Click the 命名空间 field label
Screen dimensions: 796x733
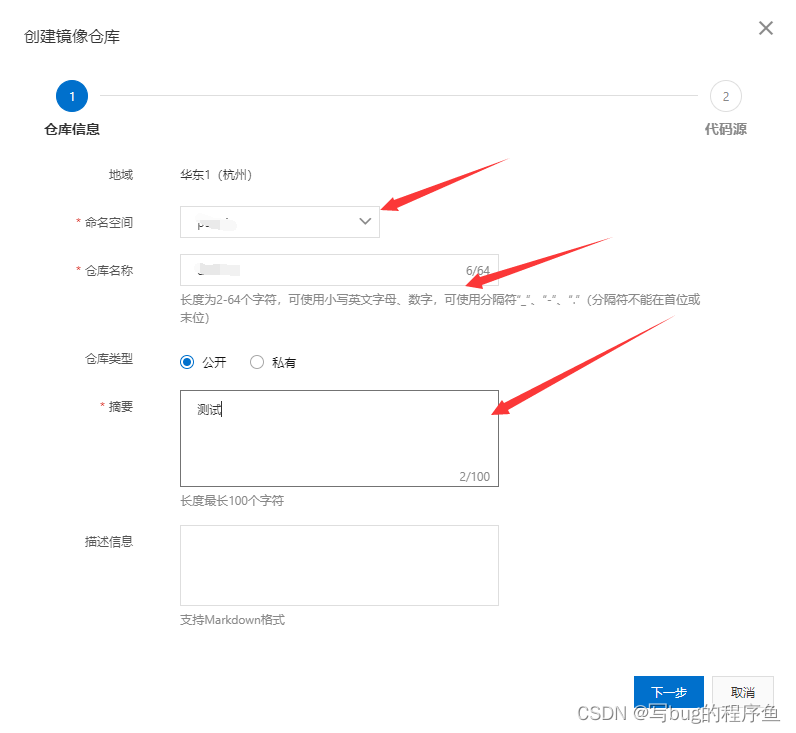point(109,222)
